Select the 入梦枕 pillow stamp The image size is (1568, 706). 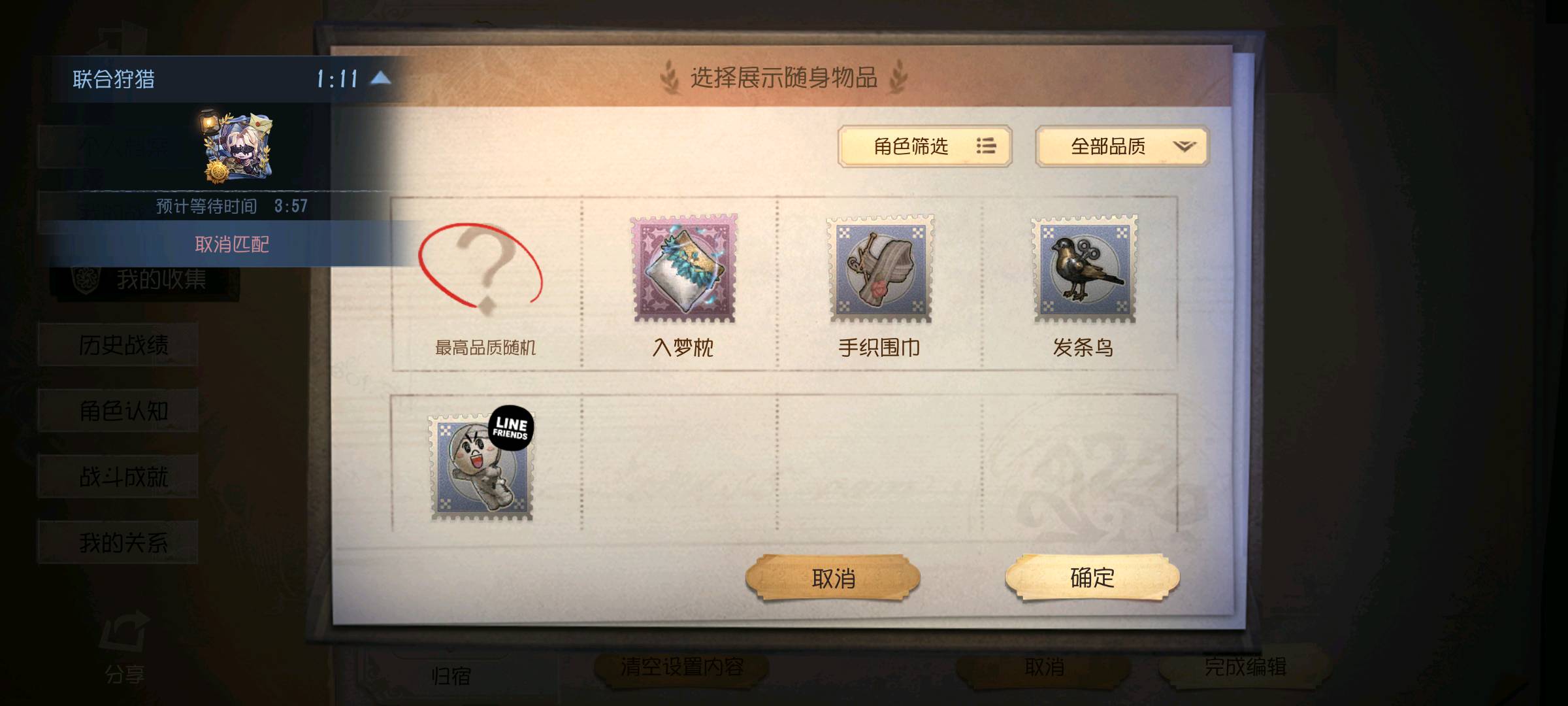click(683, 269)
